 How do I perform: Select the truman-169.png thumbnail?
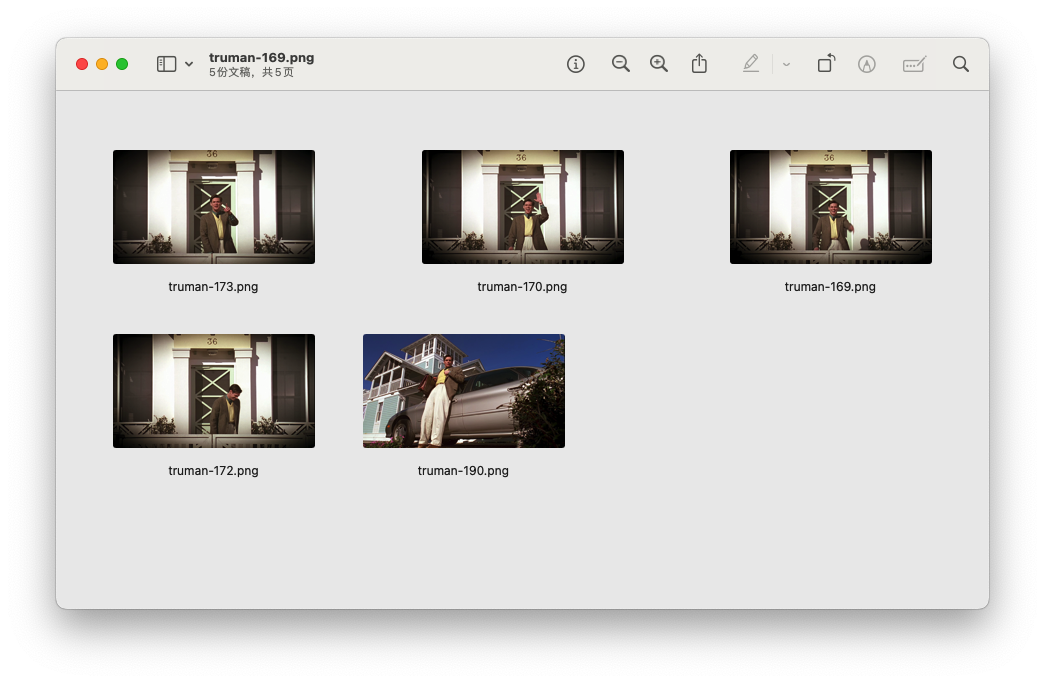point(830,207)
